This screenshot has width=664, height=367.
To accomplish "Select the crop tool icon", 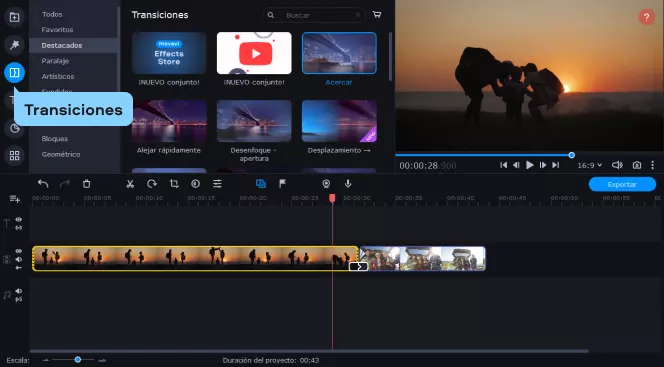I will click(x=174, y=184).
